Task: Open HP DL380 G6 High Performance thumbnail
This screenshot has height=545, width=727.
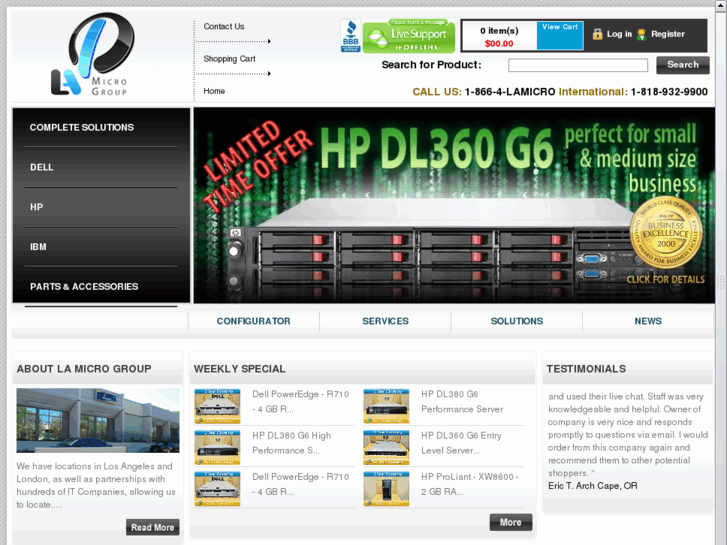Action: click(217, 448)
